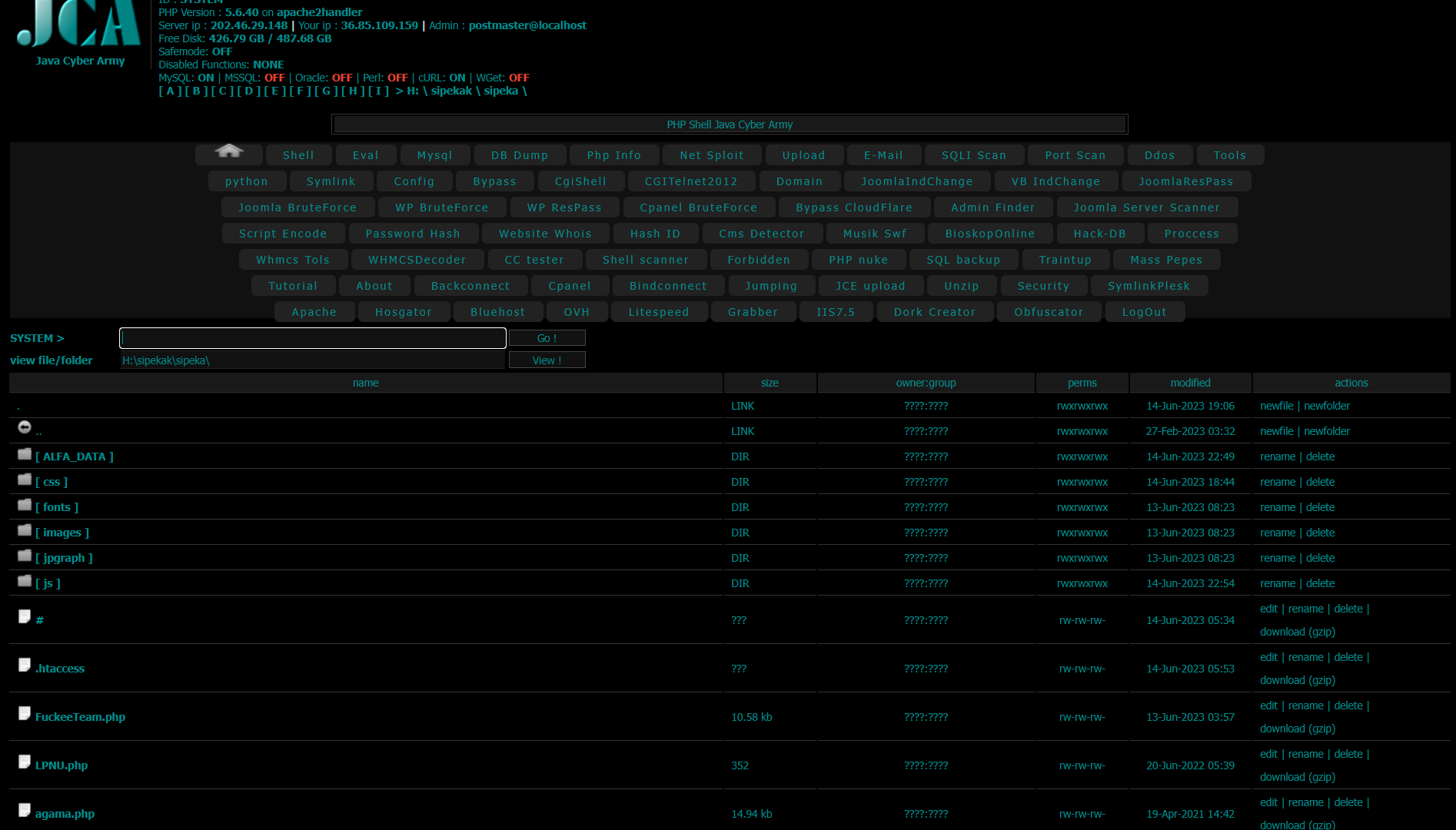This screenshot has height=830, width=1456.
Task: Open the LPNU.php file link
Action: [x=61, y=765]
